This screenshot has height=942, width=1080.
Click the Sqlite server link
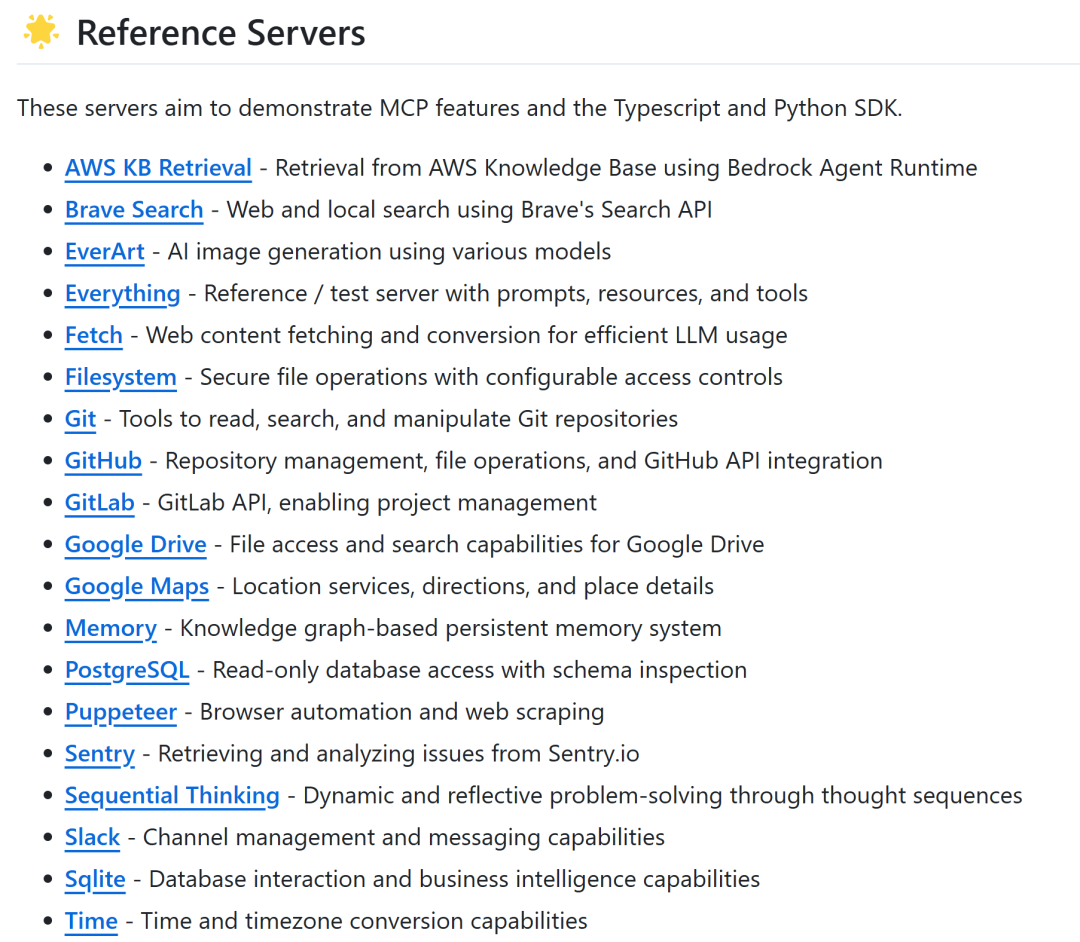(95, 879)
